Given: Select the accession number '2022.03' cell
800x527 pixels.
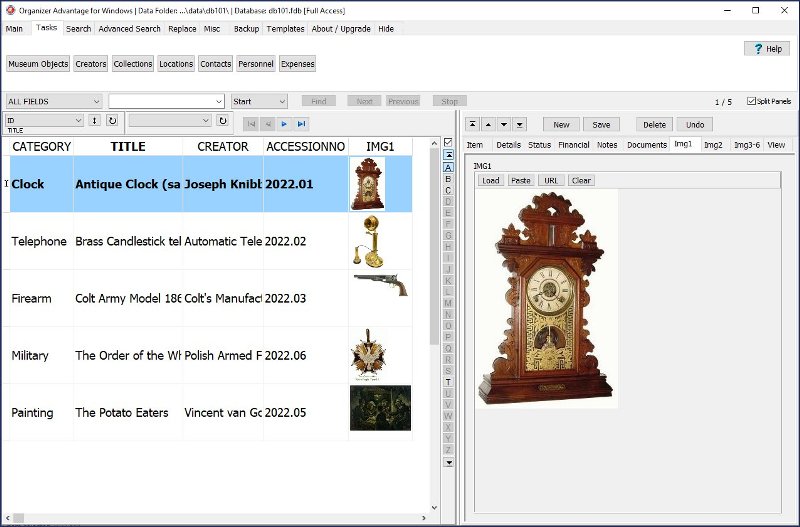Looking at the screenshot, I should pos(306,298).
